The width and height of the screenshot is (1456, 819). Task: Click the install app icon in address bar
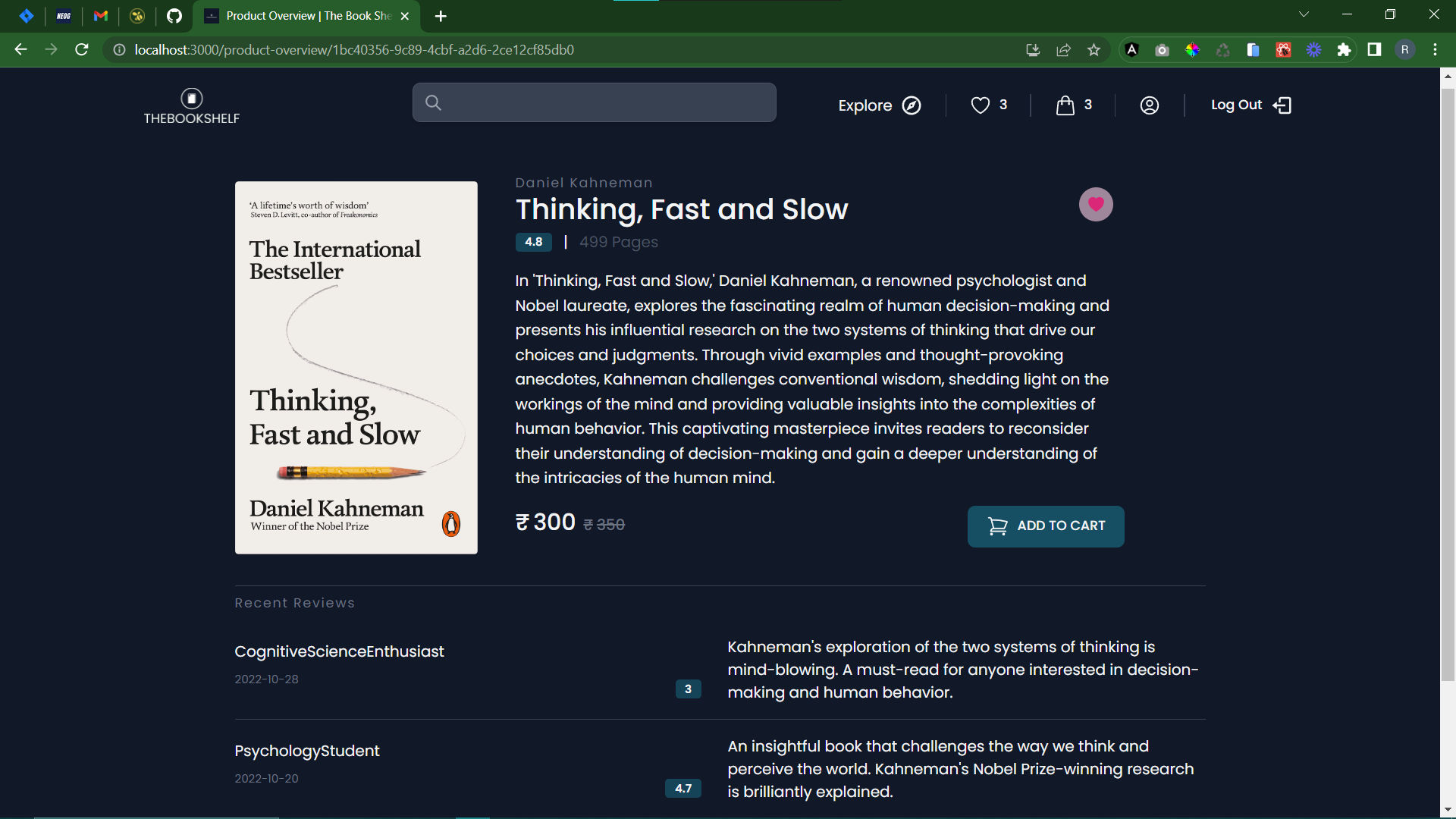(1033, 50)
